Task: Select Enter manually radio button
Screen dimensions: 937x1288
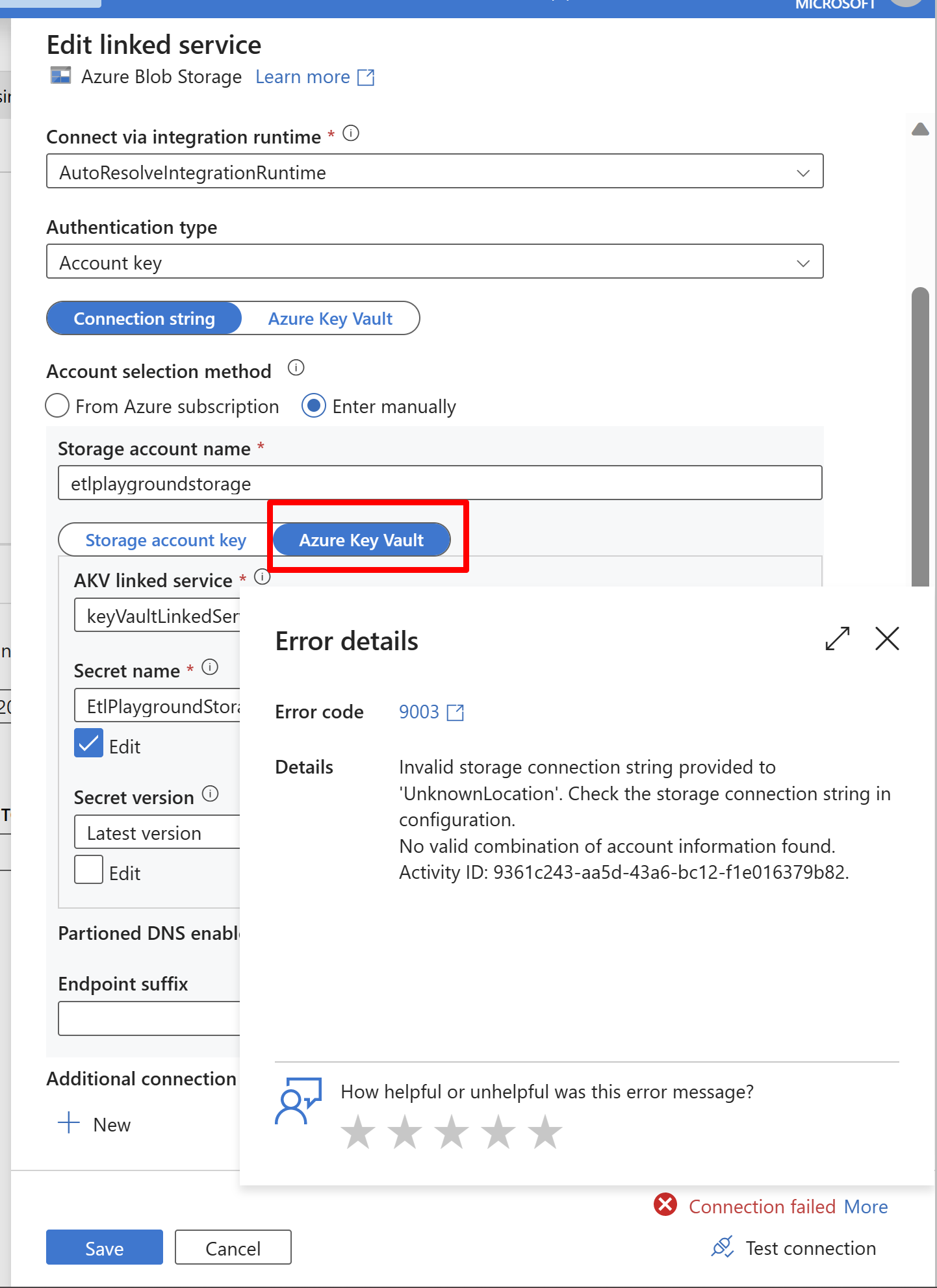Action: [314, 405]
